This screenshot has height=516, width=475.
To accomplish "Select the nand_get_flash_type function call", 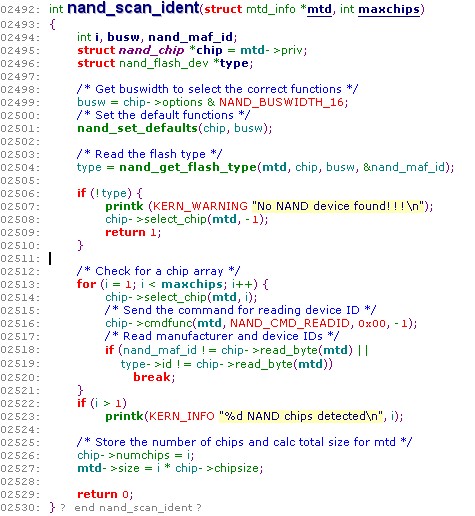I will pyautogui.click(x=188, y=167).
